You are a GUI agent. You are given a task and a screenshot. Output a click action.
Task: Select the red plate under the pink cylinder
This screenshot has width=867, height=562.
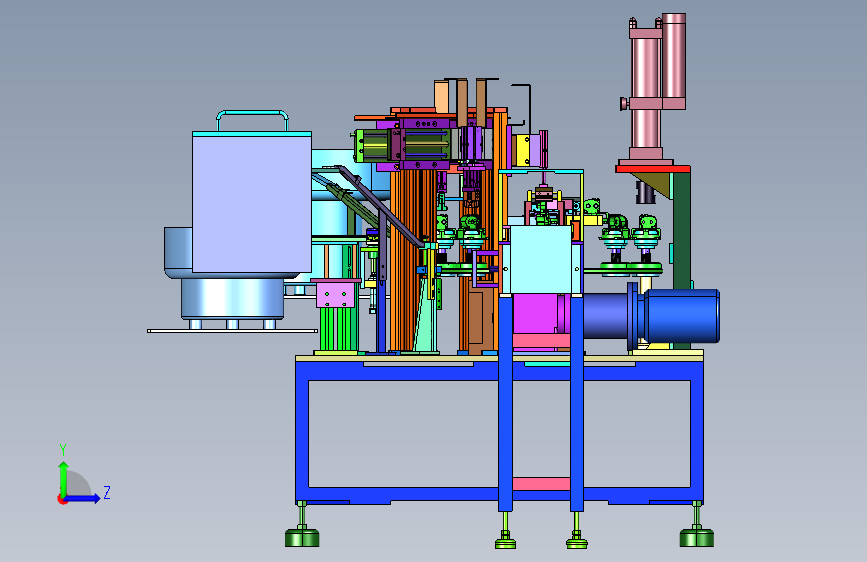[x=653, y=169]
